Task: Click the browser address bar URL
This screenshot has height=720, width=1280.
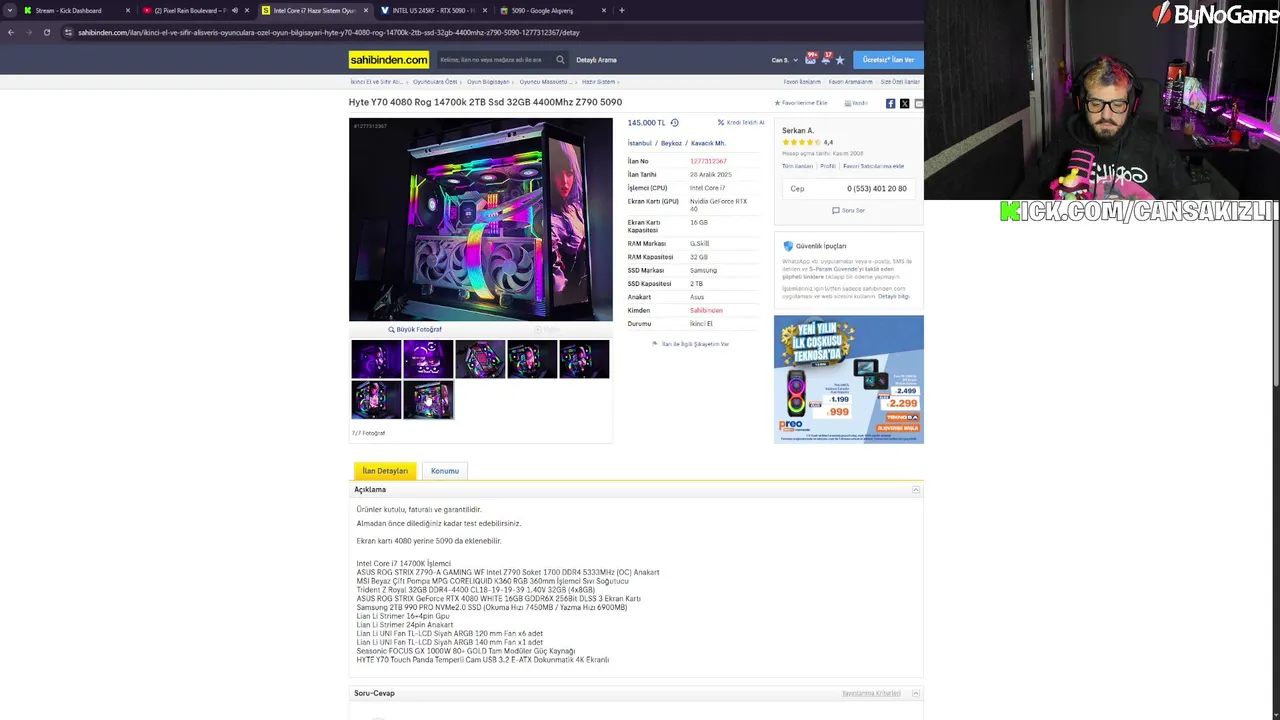Action: coord(329,33)
